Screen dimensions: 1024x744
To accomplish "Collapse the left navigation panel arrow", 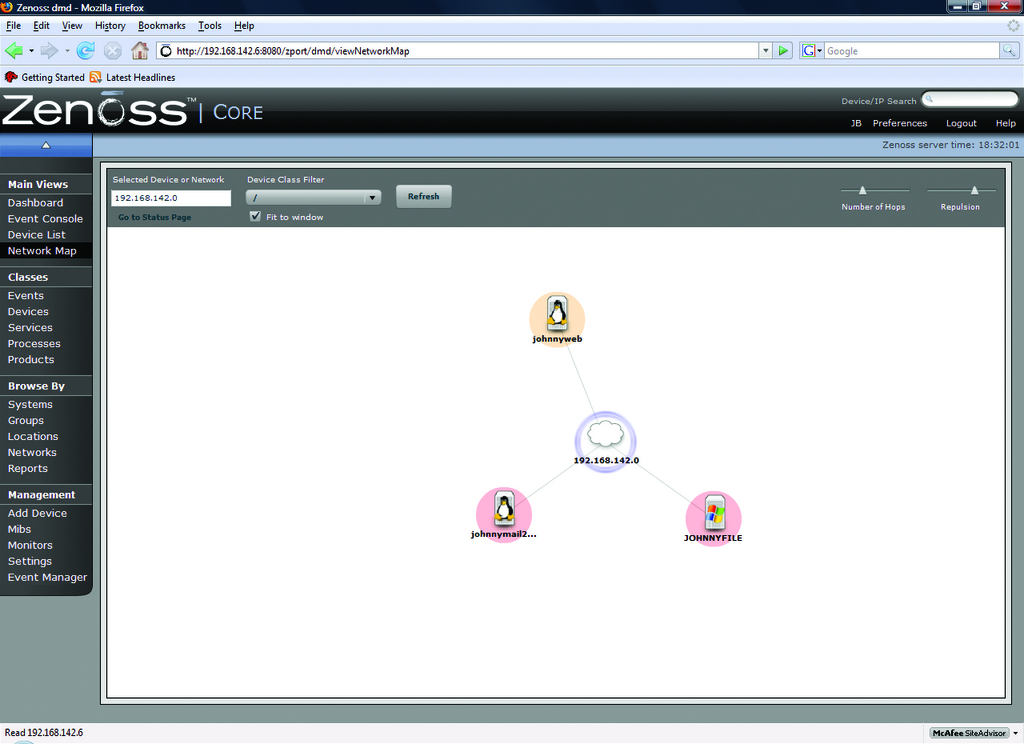I will point(45,146).
